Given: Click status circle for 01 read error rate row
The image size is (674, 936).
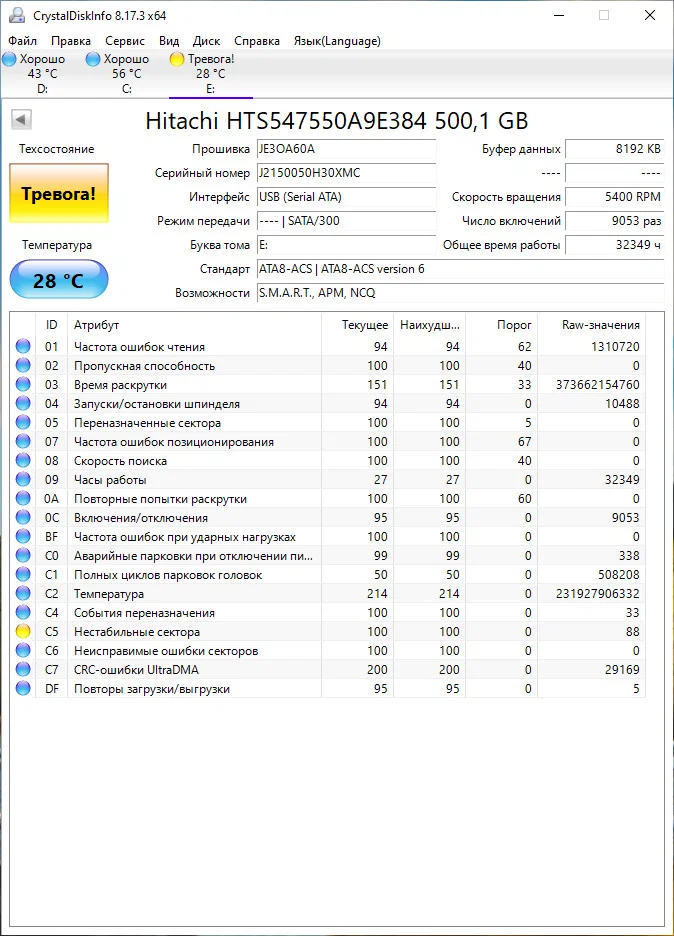Looking at the screenshot, I should (23, 346).
